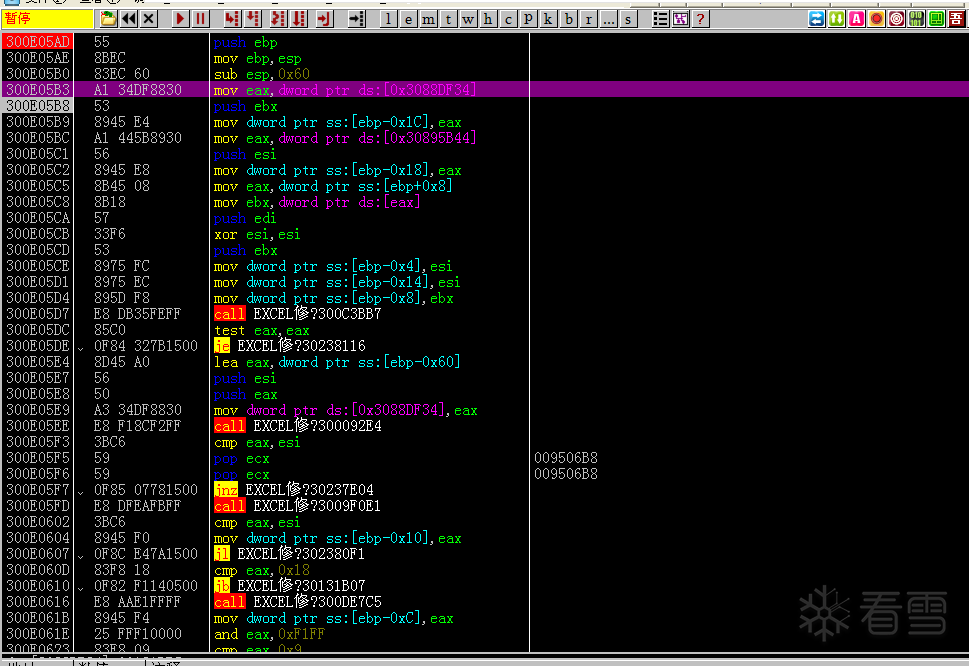Click the Trace over toolbar icon
Screen dimensions: 969x666
(299, 19)
